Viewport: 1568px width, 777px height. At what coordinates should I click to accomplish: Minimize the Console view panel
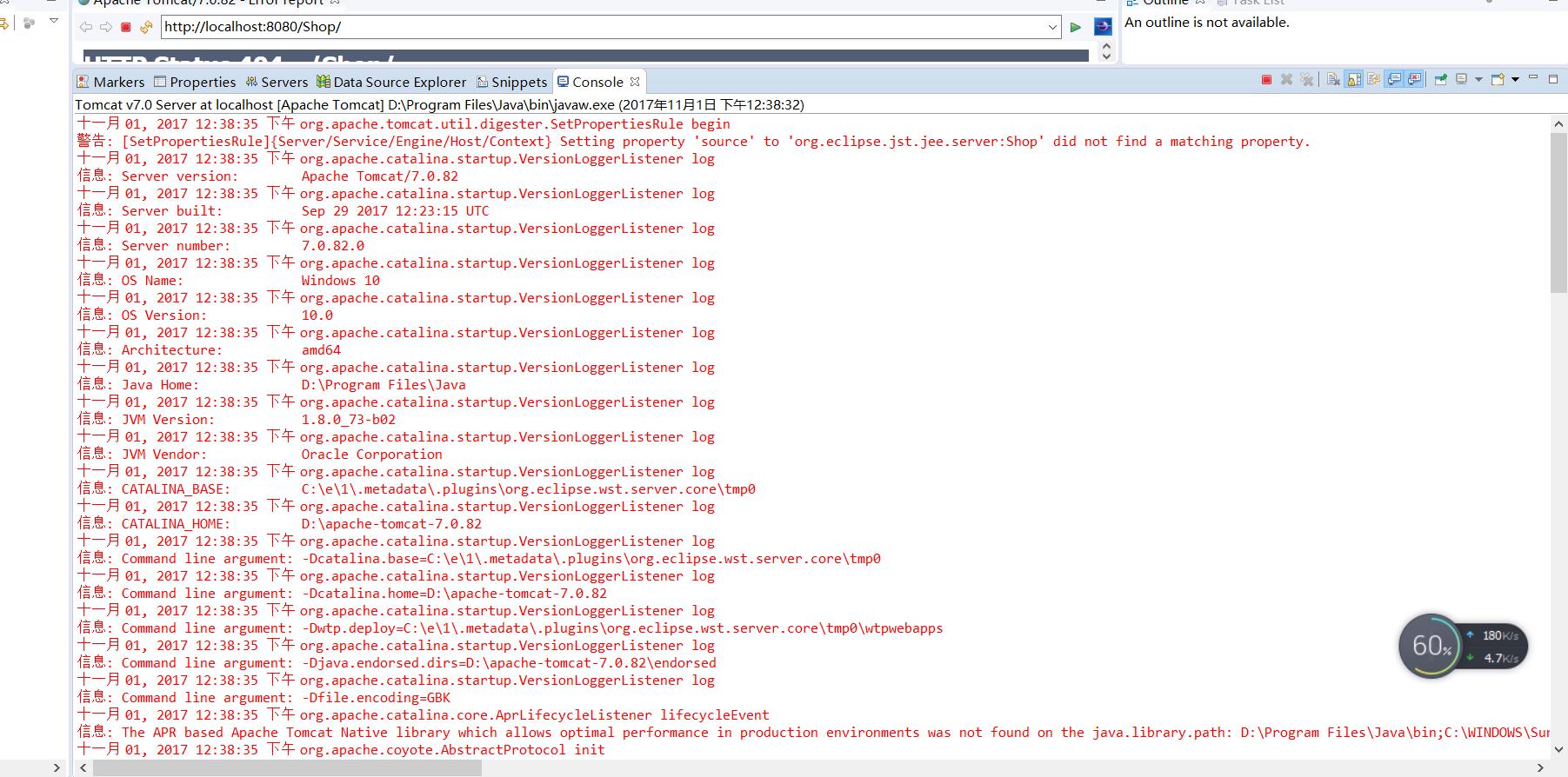[x=1533, y=77]
